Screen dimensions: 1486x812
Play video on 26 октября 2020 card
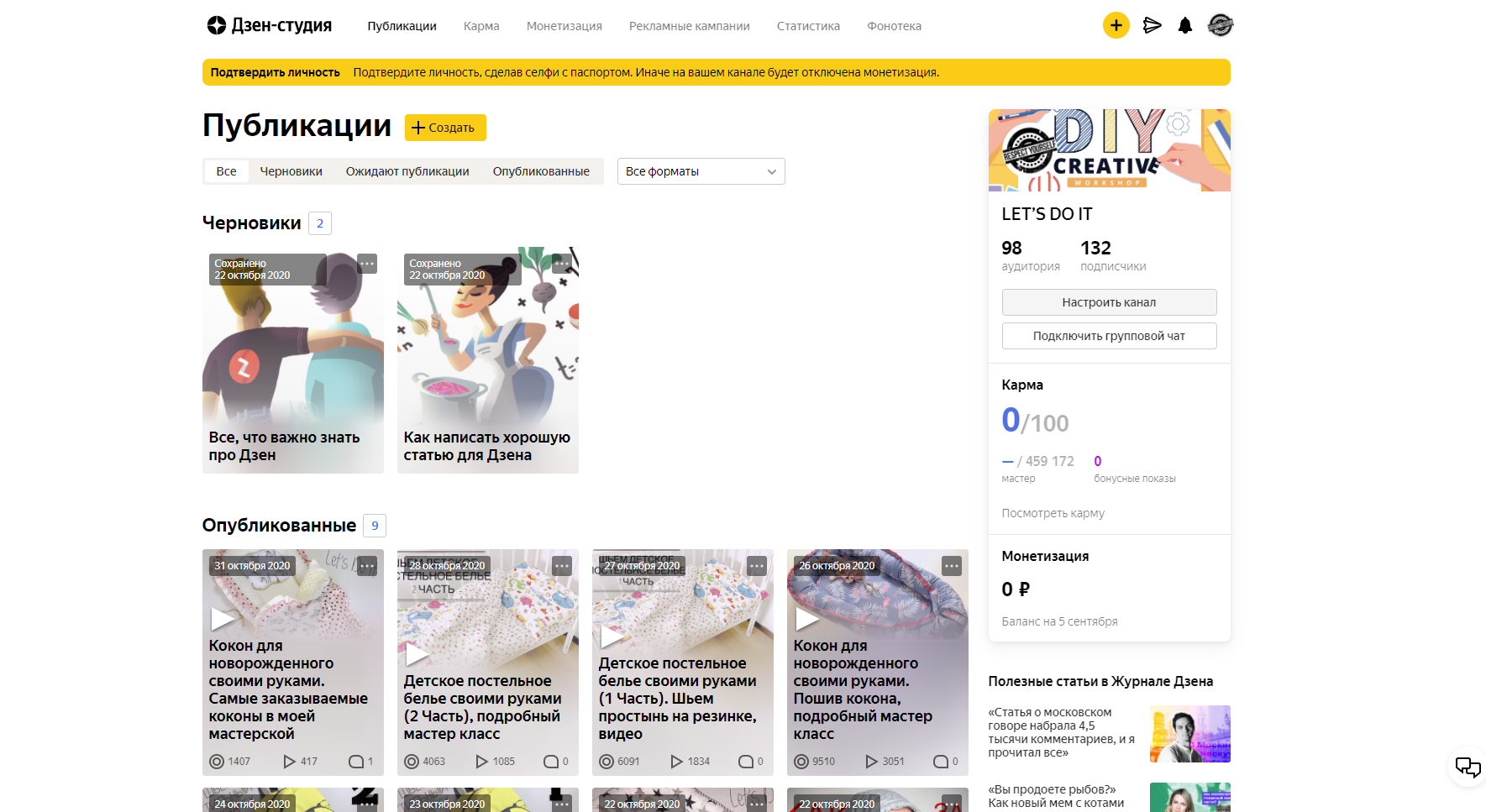pyautogui.click(x=806, y=619)
